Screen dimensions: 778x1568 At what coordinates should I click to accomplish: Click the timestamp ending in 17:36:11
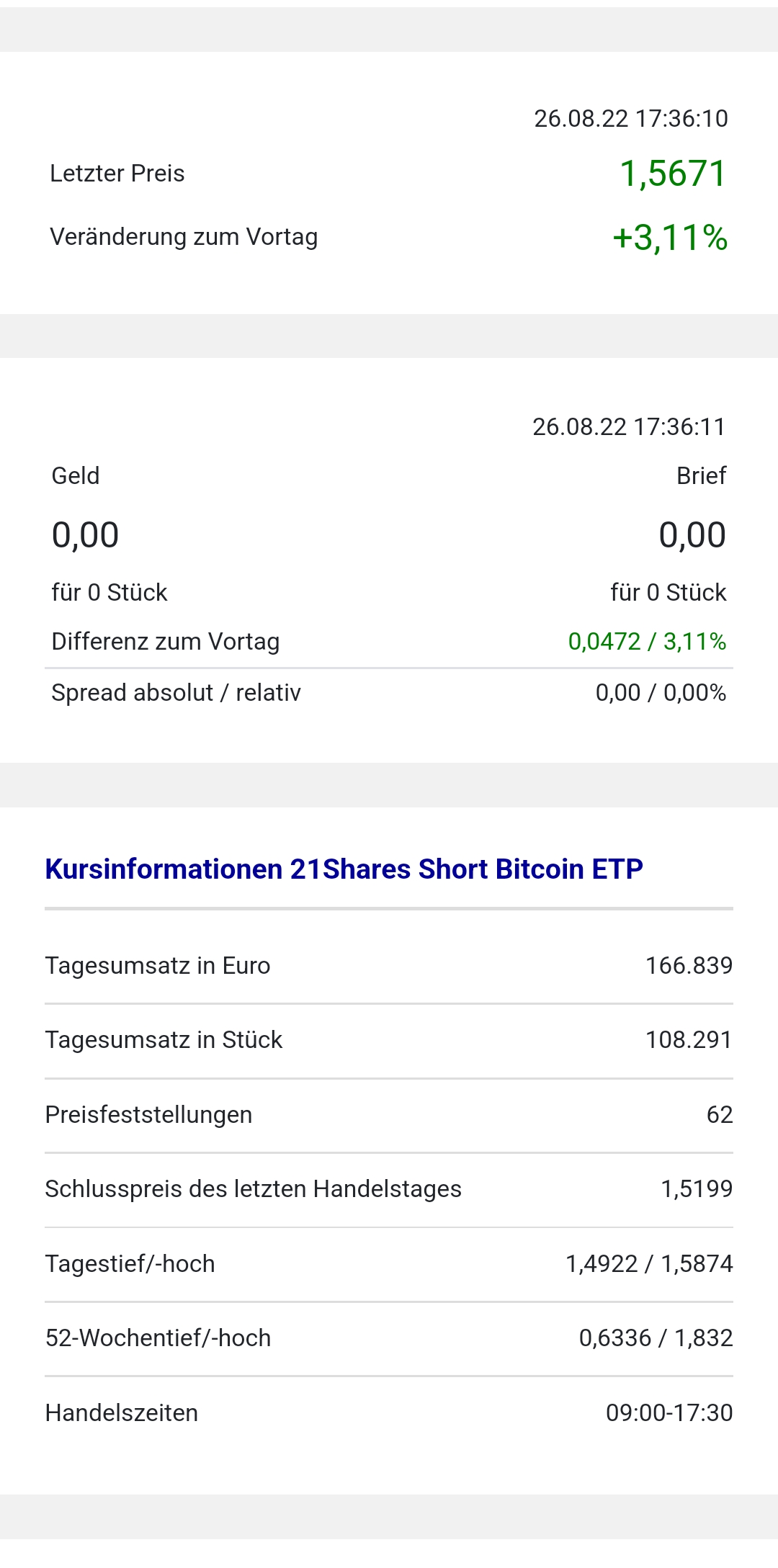click(x=629, y=427)
